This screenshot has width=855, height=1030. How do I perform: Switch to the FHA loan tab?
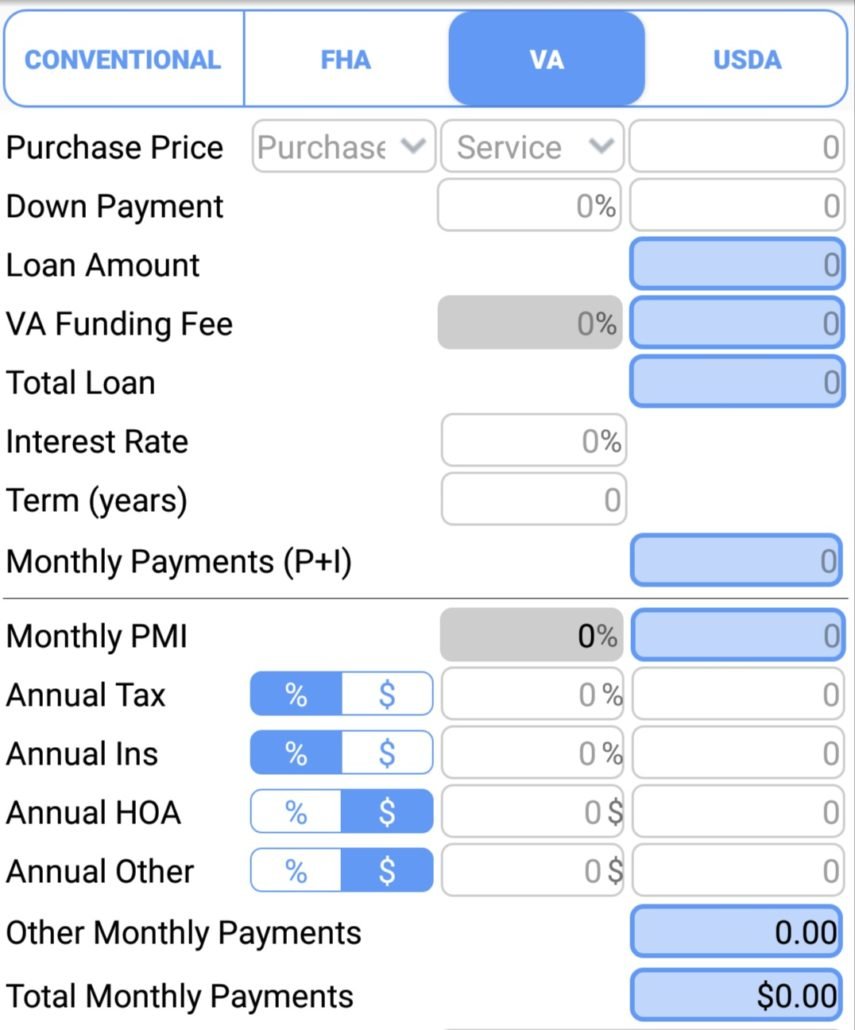click(346, 60)
